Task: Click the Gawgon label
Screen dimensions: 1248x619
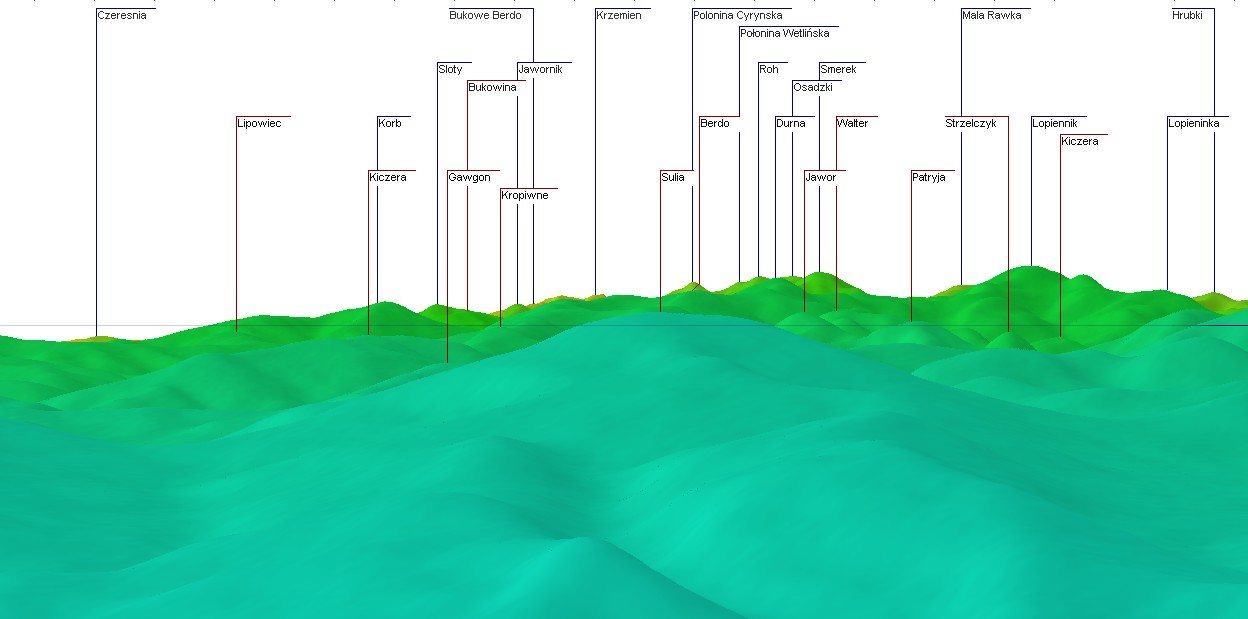Action: (x=469, y=178)
